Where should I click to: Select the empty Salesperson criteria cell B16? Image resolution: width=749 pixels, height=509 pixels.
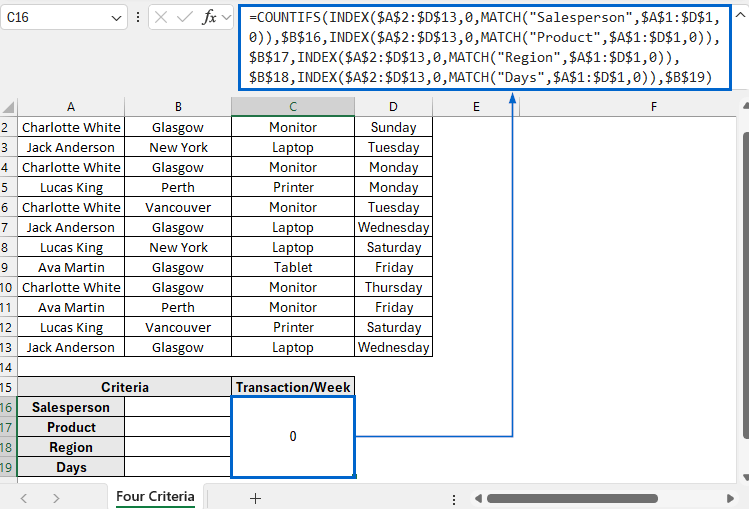tap(177, 407)
